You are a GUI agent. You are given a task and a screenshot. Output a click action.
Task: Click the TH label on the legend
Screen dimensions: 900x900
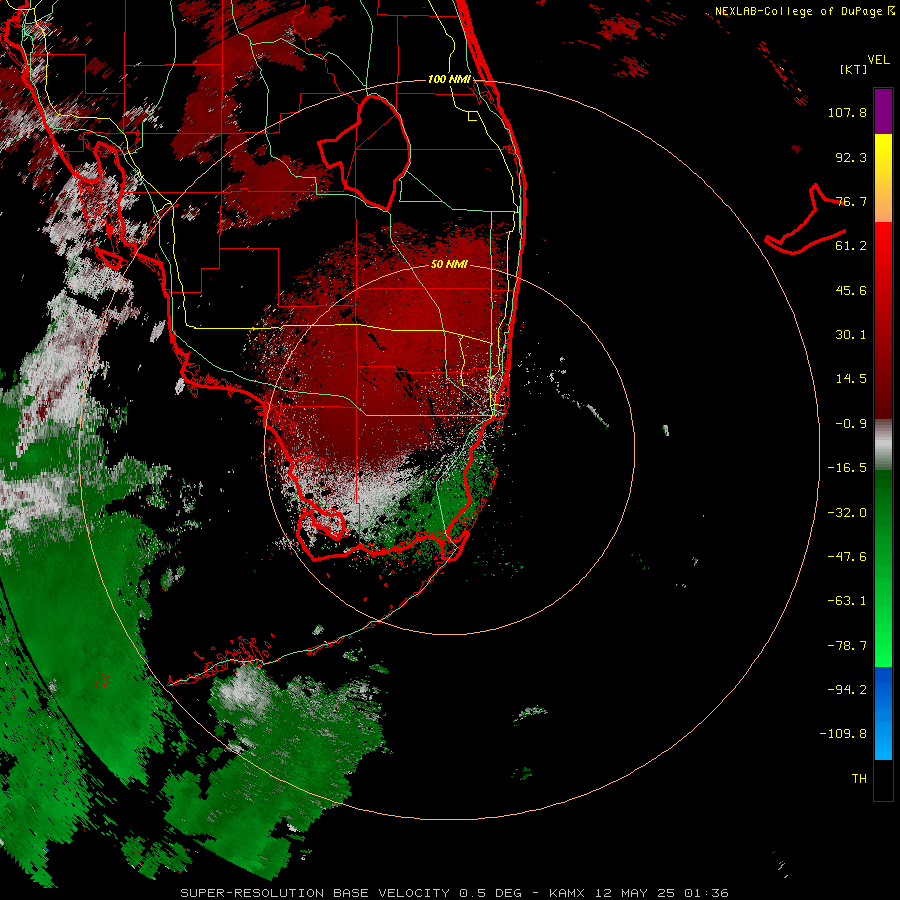tap(859, 779)
